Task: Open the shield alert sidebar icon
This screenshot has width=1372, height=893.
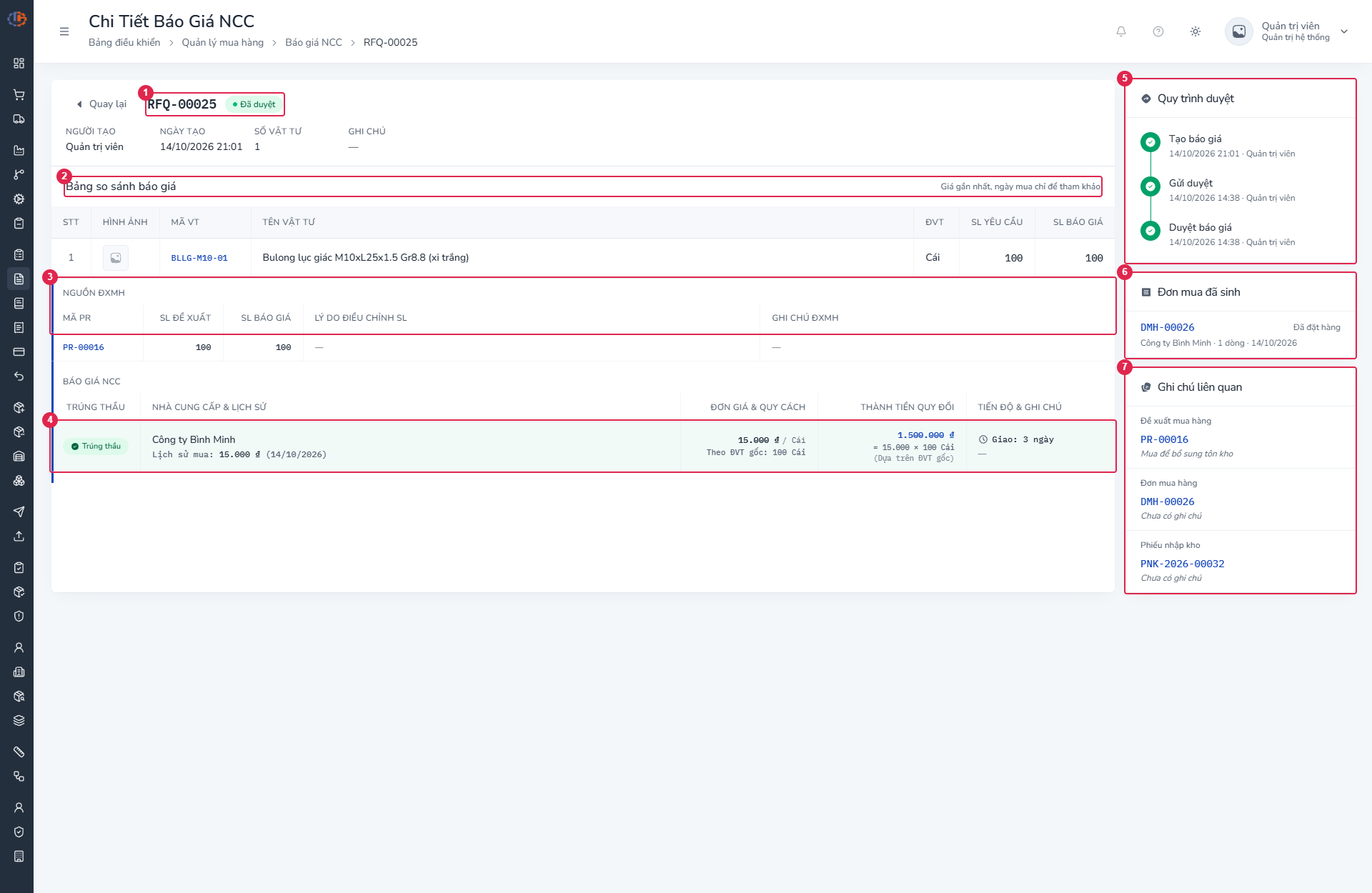Action: [19, 617]
